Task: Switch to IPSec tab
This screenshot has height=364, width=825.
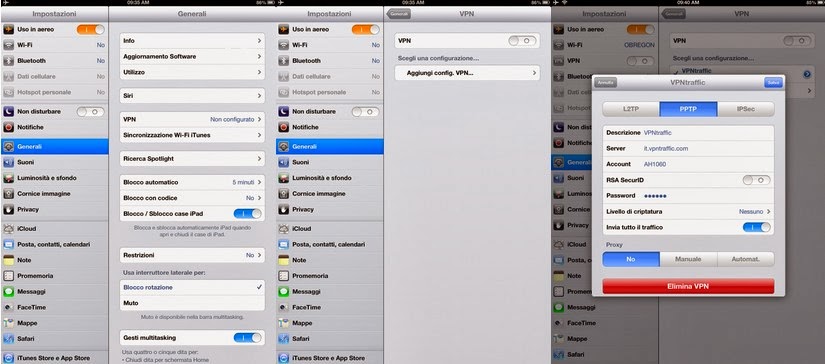Action: [746, 109]
